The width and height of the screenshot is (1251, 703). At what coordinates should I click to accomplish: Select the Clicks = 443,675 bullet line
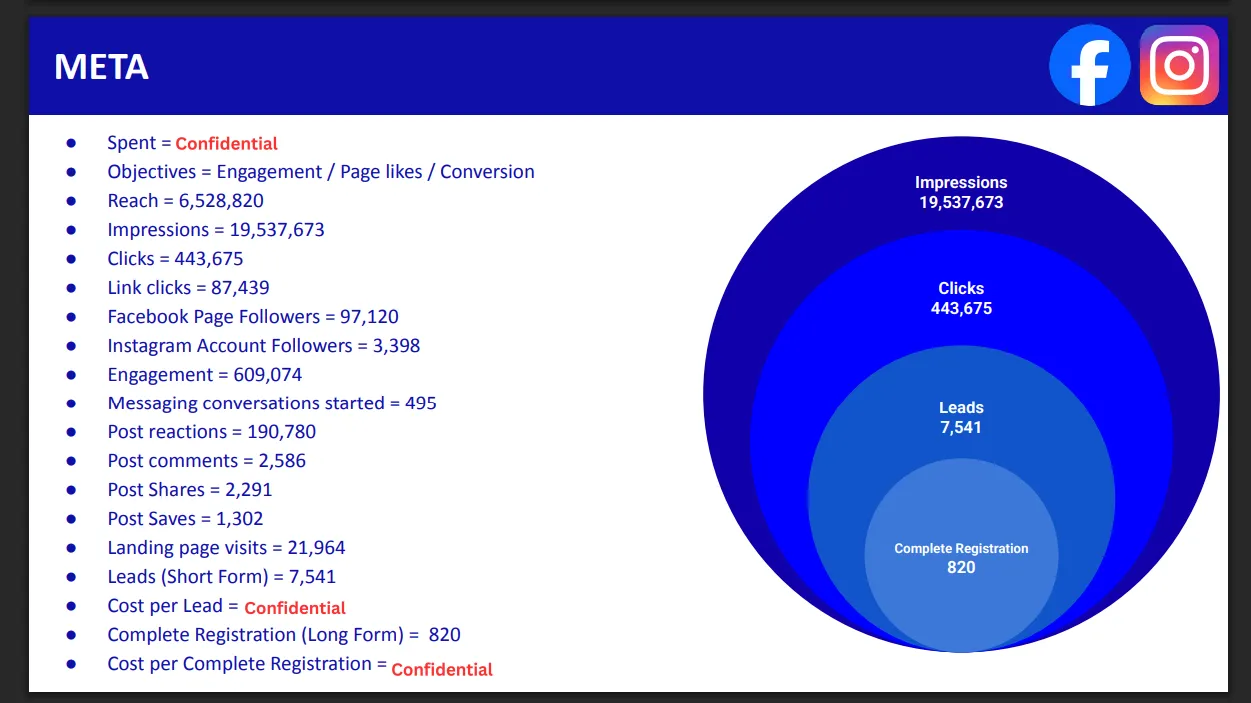pyautogui.click(x=176, y=259)
